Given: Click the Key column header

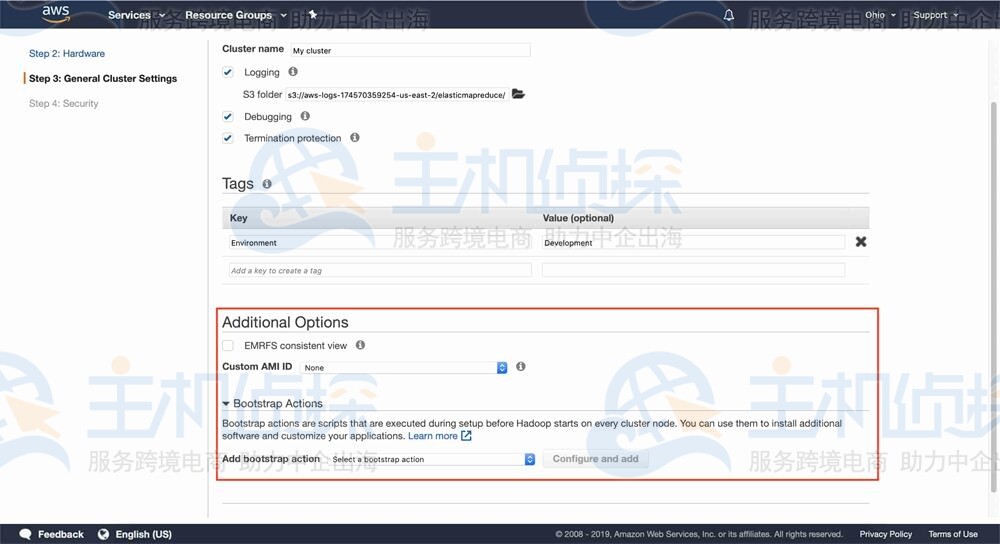Looking at the screenshot, I should [x=239, y=217].
